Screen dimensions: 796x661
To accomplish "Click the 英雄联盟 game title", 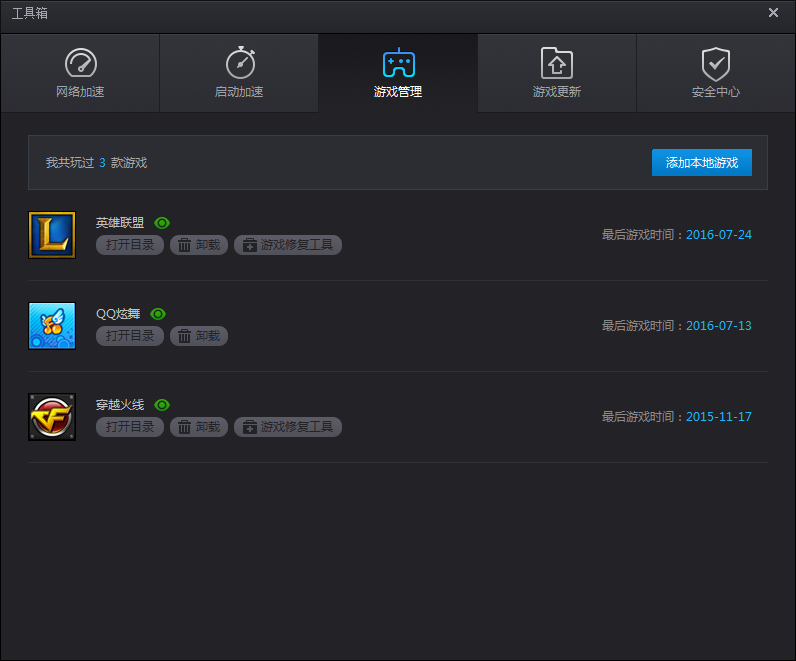I will [120, 223].
